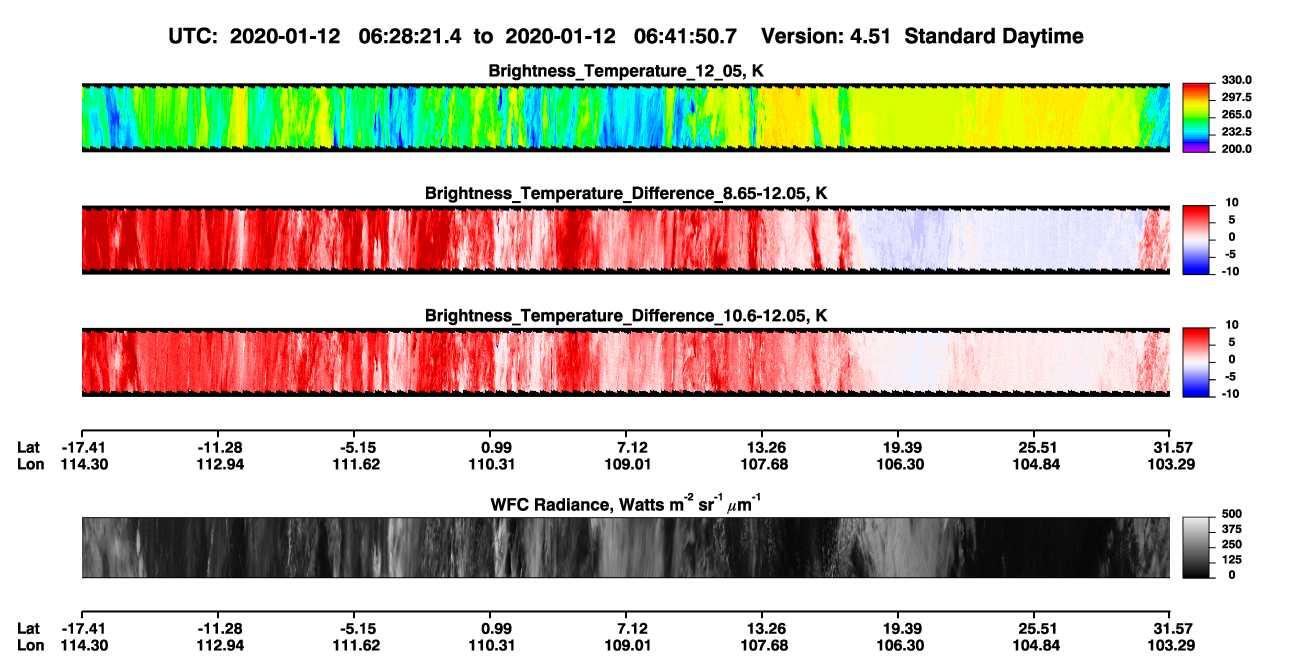
Task: Click longitude 106.30 under the WFC Radiance strip
Action: coord(898,646)
